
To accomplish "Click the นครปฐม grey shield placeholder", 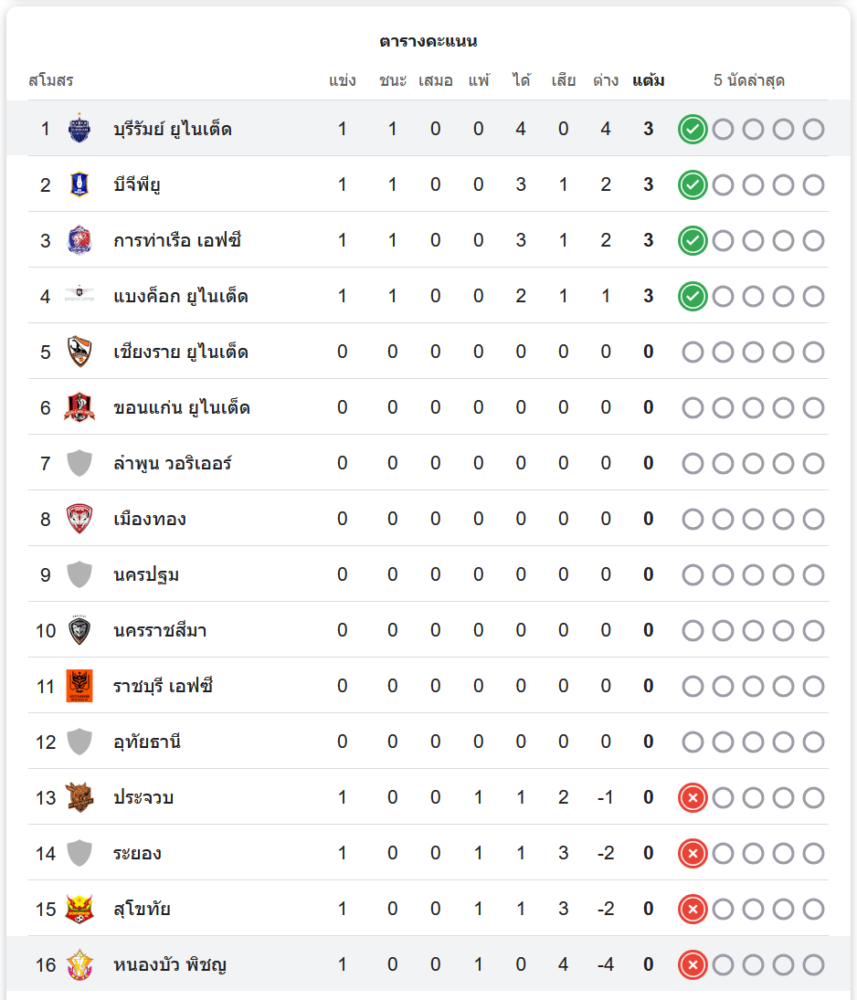I will [x=79, y=574].
